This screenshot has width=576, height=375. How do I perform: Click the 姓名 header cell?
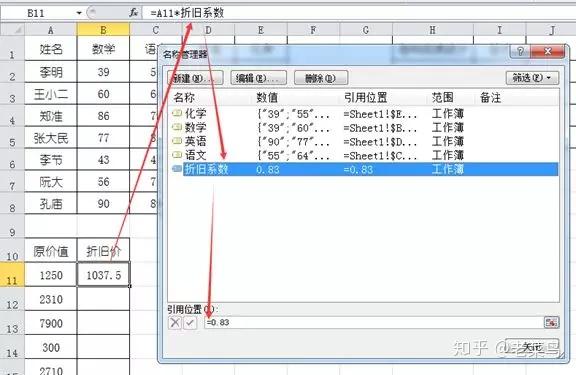pos(51,49)
